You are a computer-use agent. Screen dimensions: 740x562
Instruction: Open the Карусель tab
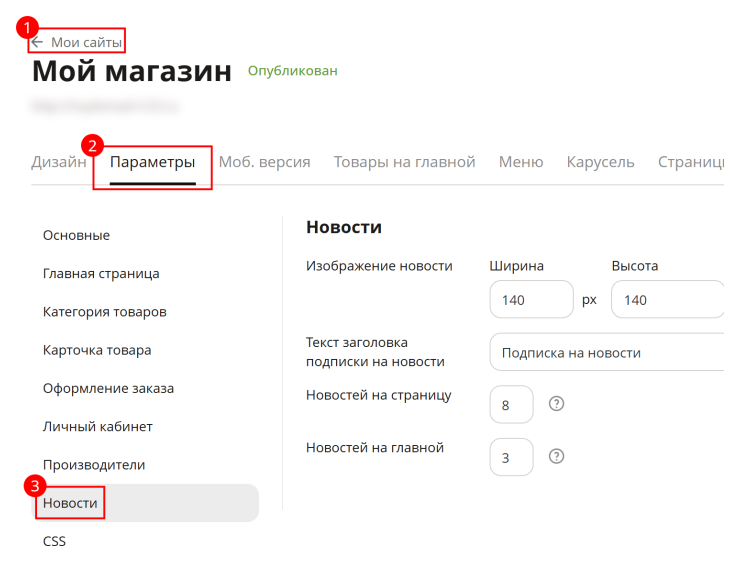pos(600,162)
